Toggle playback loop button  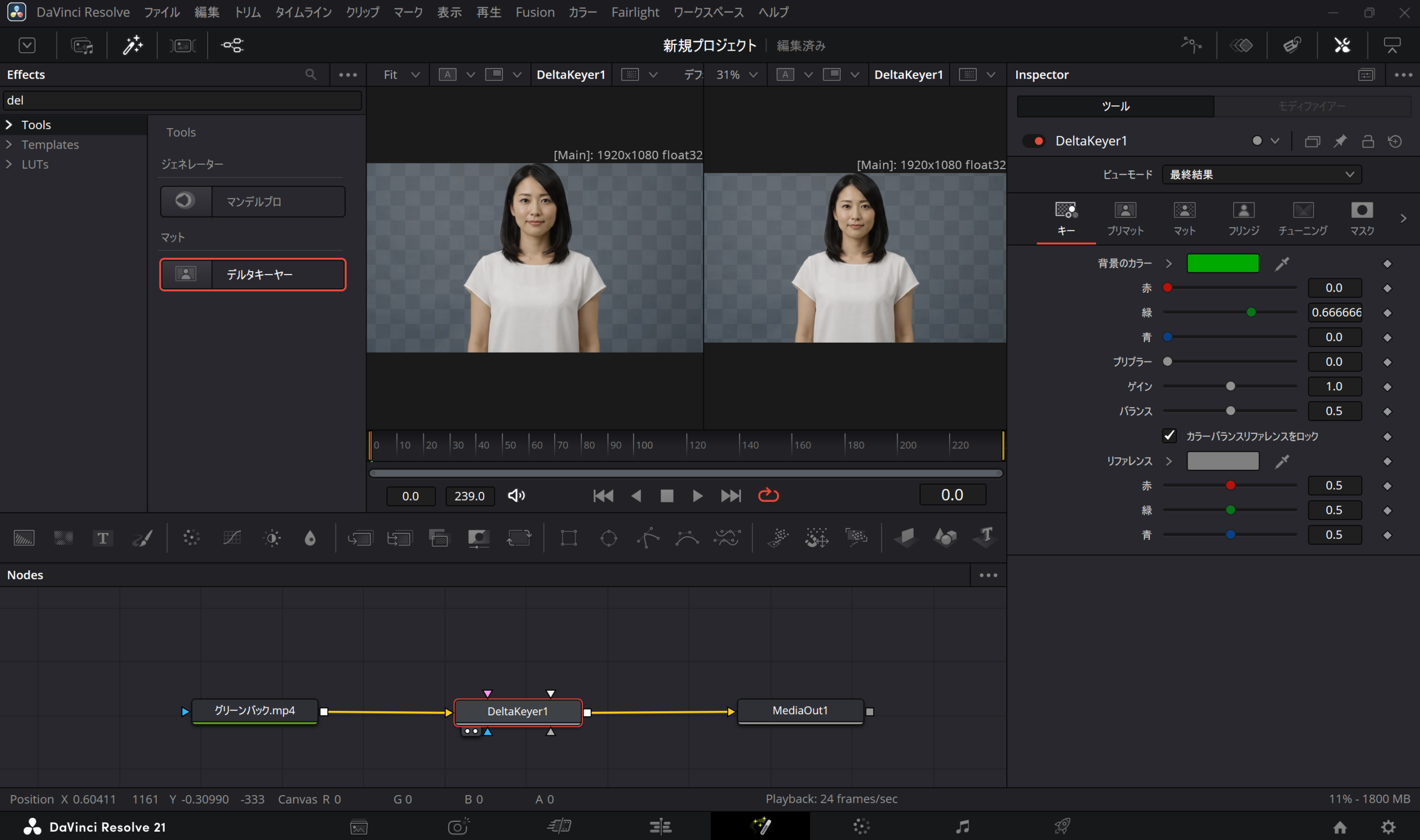(768, 495)
